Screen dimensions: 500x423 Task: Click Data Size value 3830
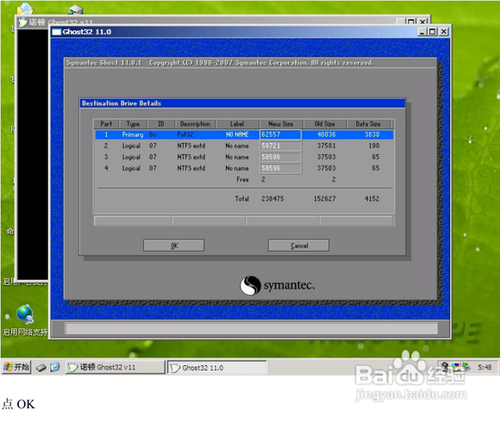[372, 134]
